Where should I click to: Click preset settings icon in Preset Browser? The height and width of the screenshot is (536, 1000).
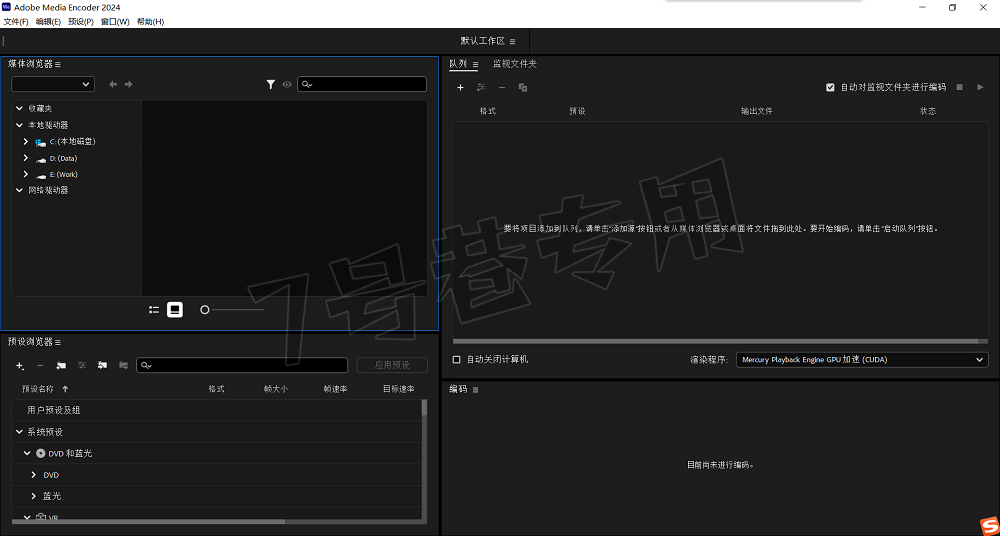tap(82, 366)
